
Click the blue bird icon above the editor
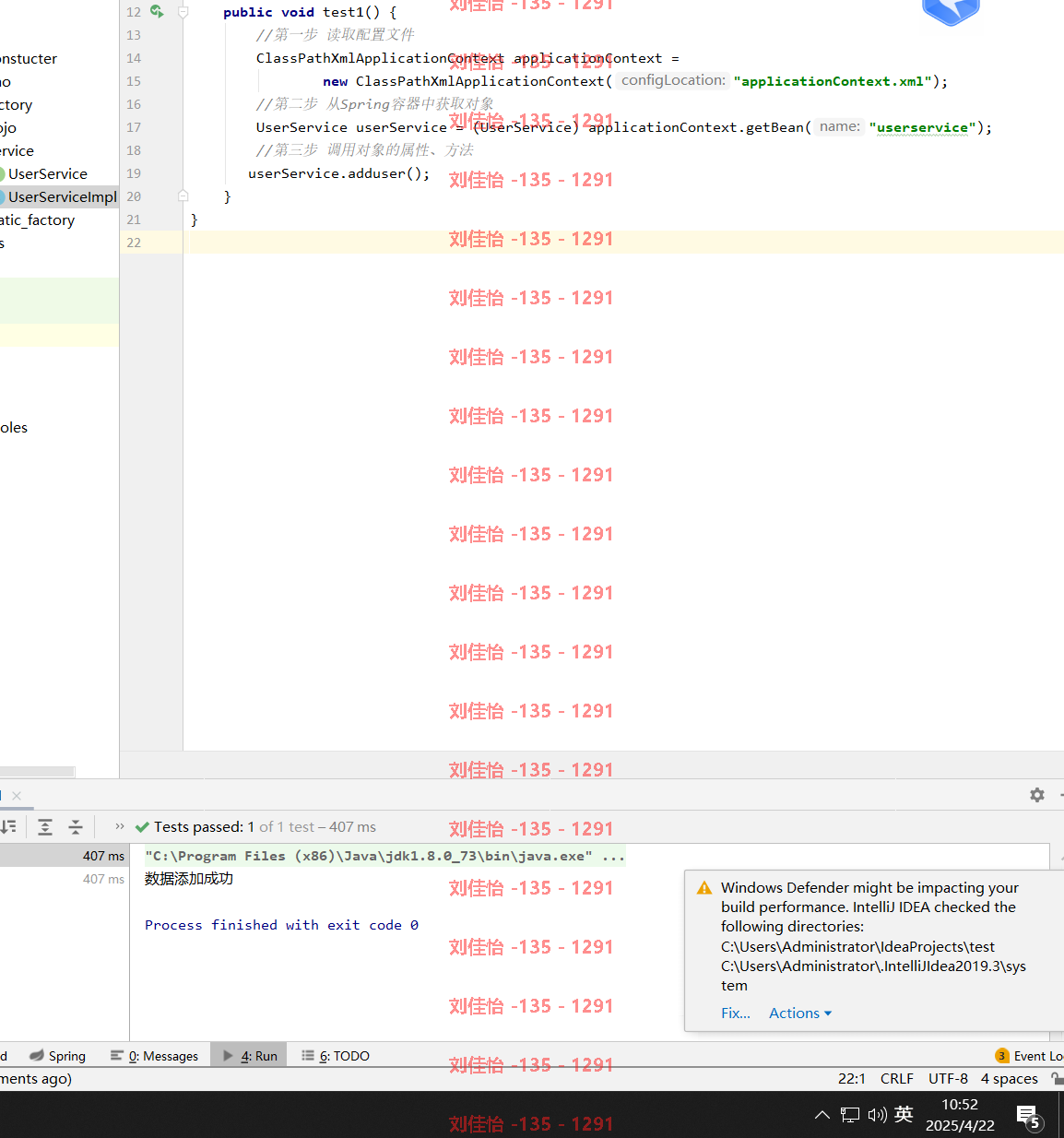pyautogui.click(x=951, y=11)
